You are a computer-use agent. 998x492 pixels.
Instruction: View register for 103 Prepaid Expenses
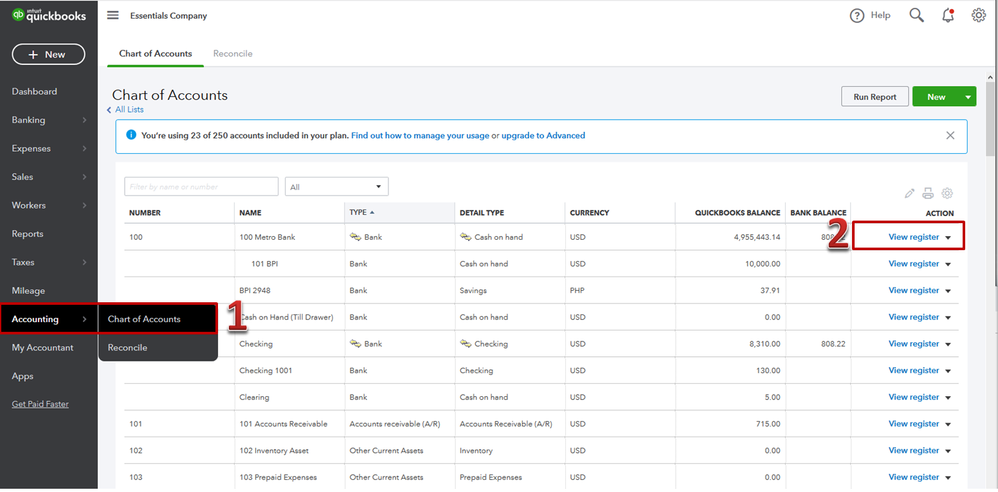pos(913,477)
